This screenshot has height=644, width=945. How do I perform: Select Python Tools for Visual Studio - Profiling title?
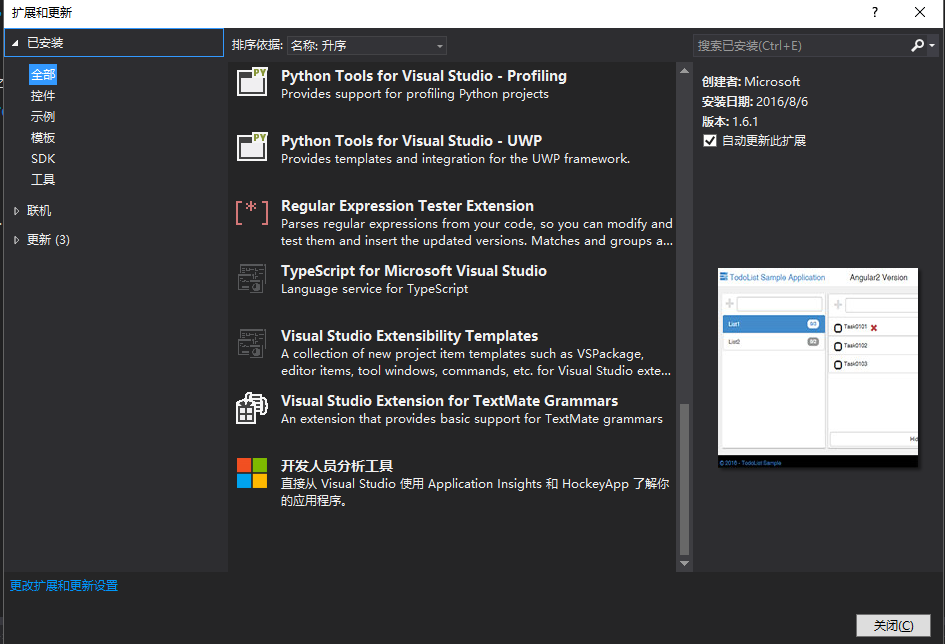[x=424, y=76]
